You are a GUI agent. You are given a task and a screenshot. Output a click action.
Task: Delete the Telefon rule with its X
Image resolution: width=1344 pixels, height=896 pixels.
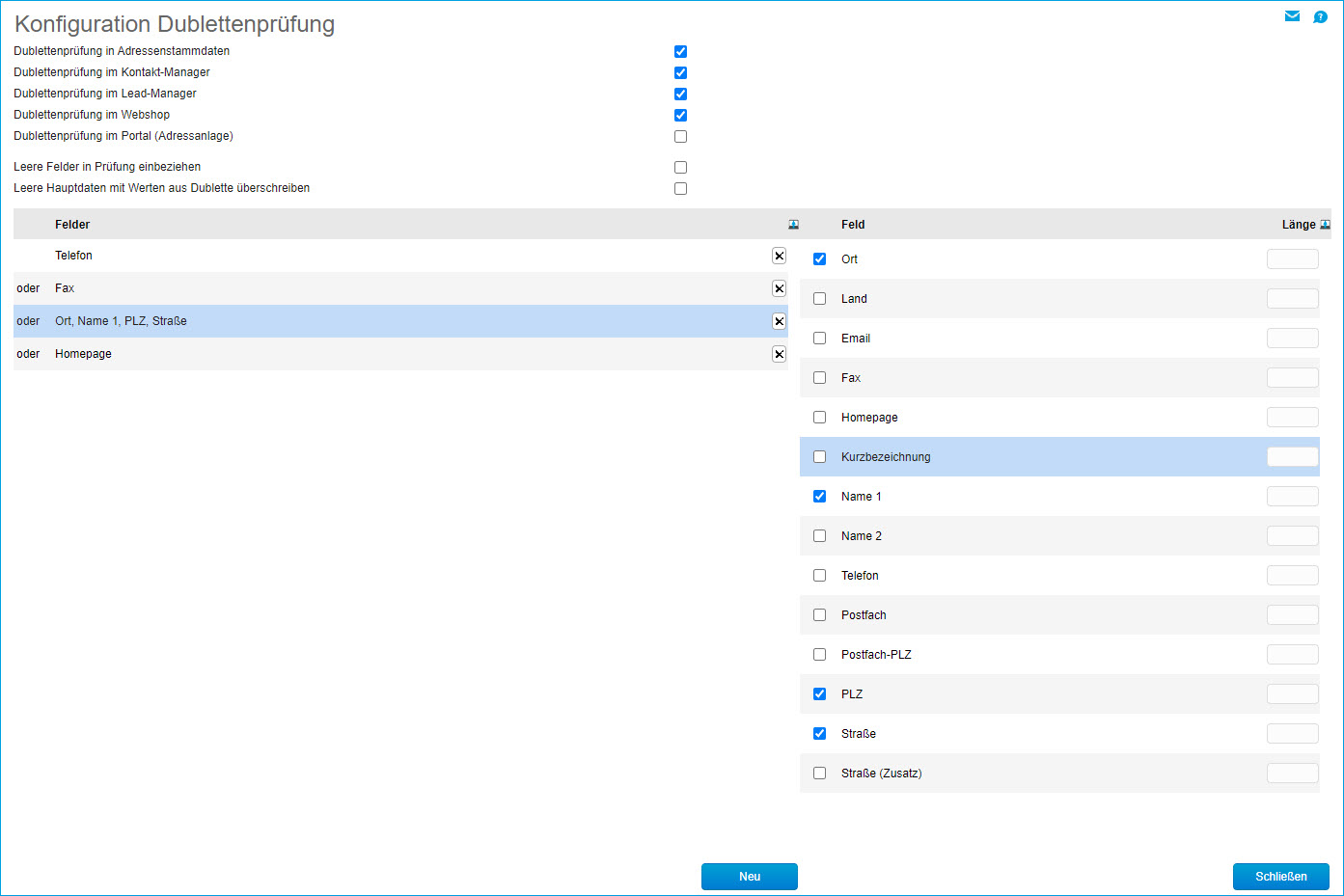pos(779,256)
